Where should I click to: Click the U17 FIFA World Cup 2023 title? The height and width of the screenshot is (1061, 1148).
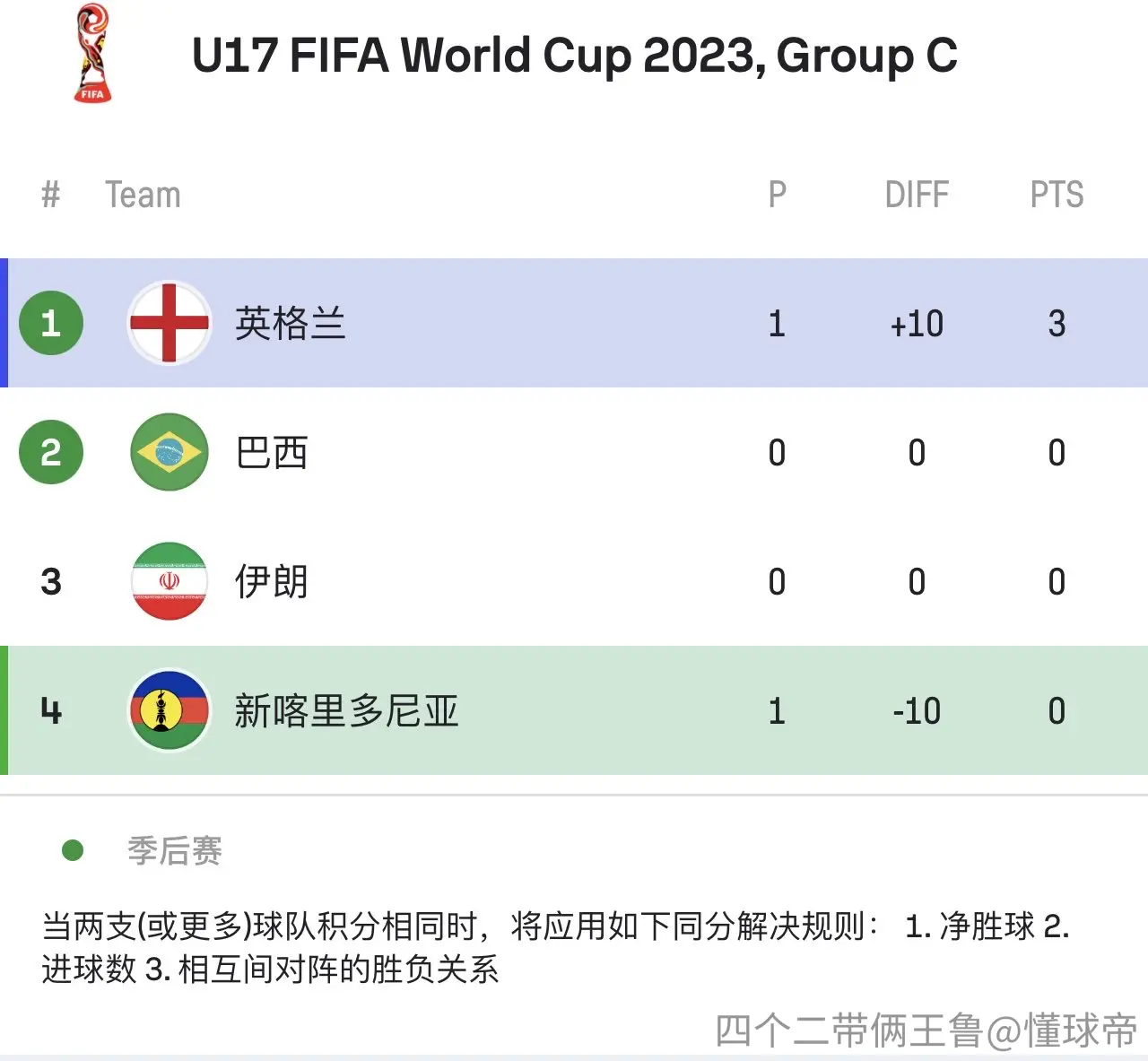[x=575, y=56]
